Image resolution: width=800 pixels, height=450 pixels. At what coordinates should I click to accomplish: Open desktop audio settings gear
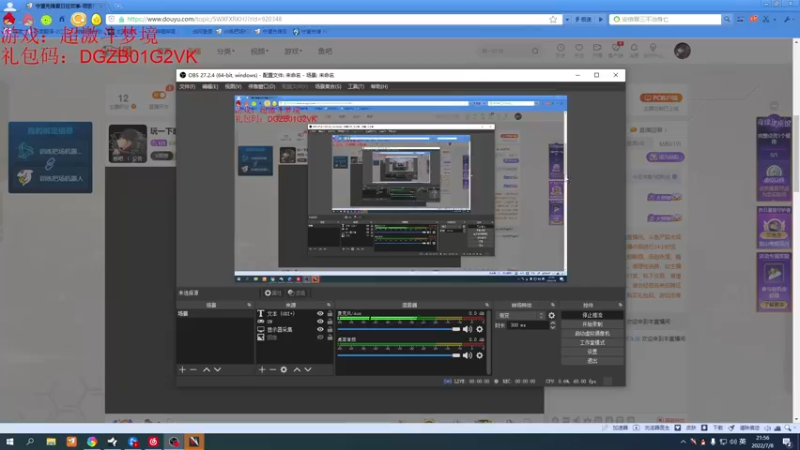click(x=480, y=355)
